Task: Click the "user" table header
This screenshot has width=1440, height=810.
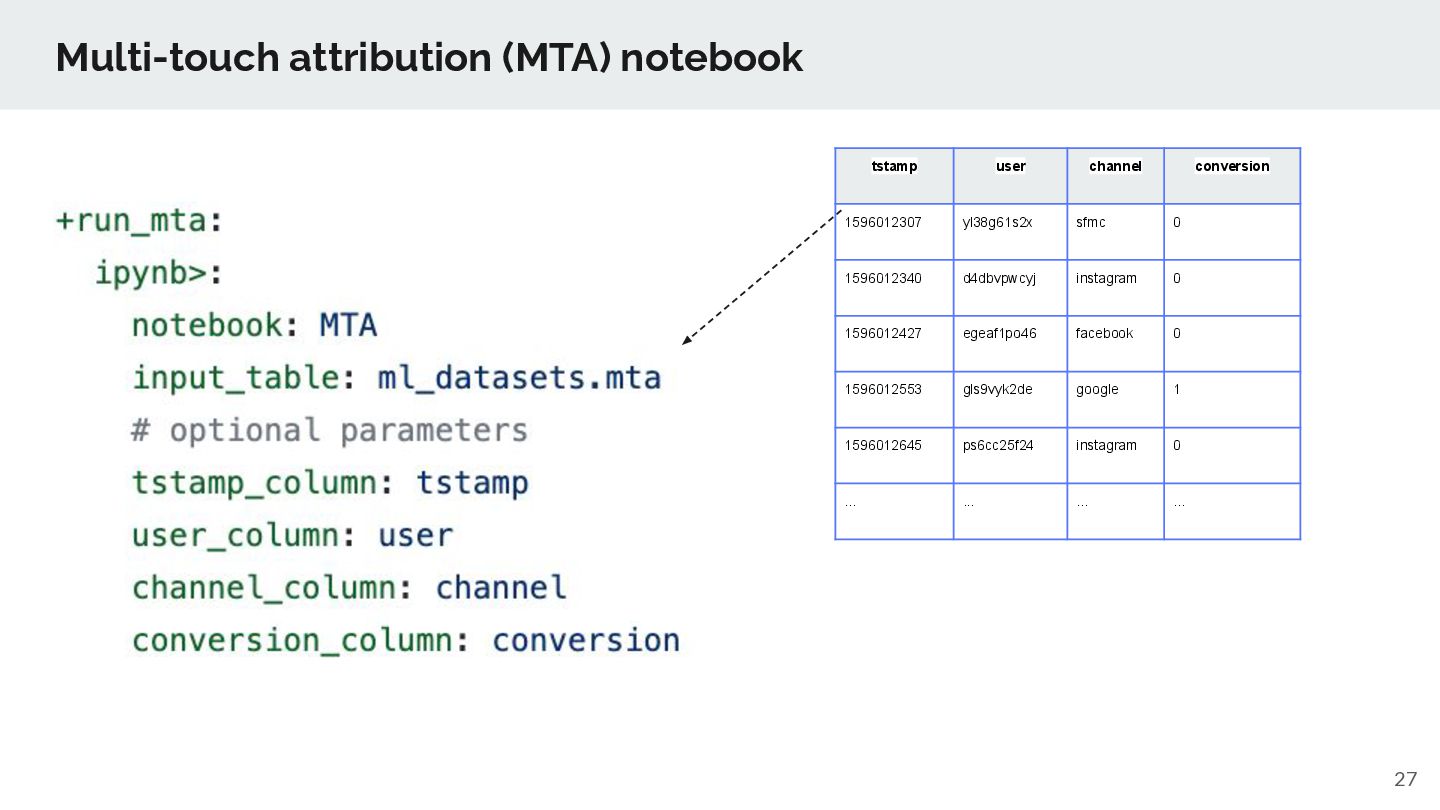Action: click(1010, 176)
